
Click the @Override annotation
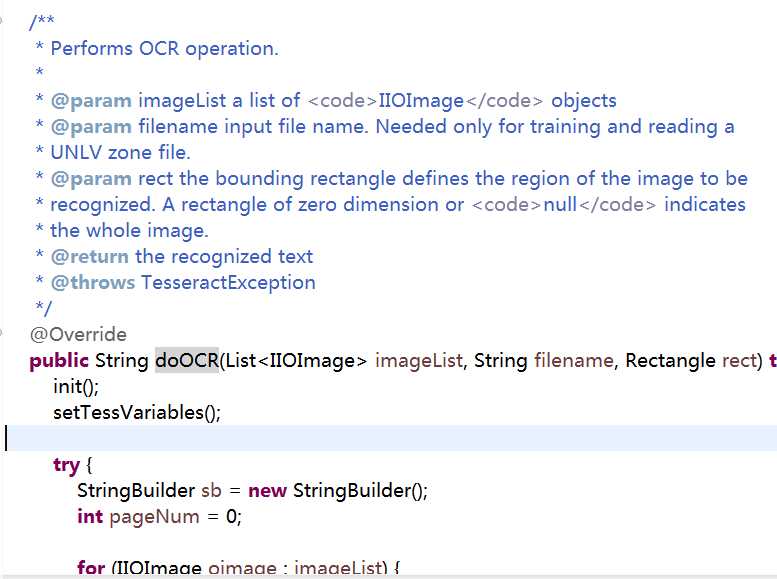point(78,335)
